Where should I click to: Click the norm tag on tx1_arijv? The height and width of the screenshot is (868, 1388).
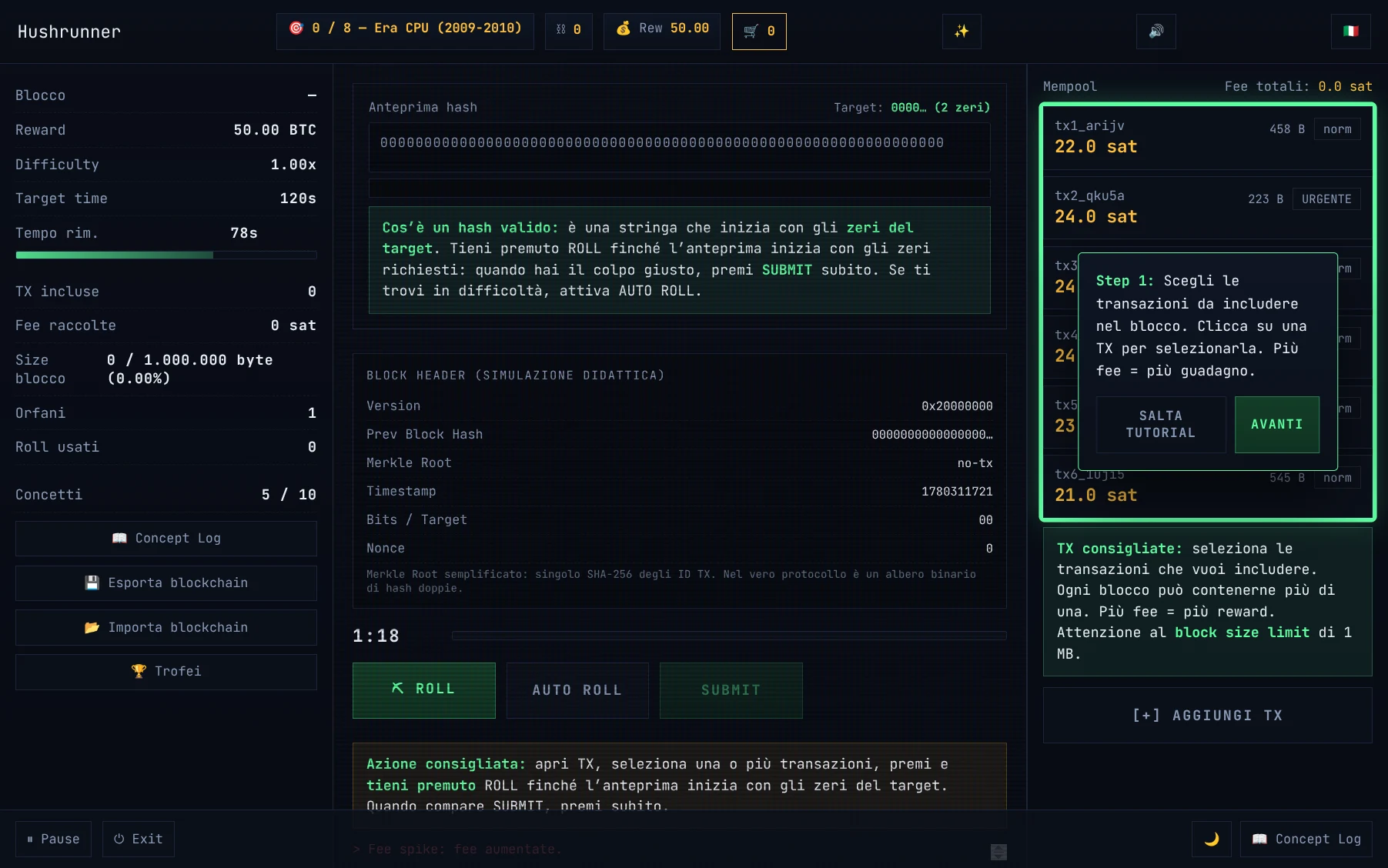[x=1337, y=129]
